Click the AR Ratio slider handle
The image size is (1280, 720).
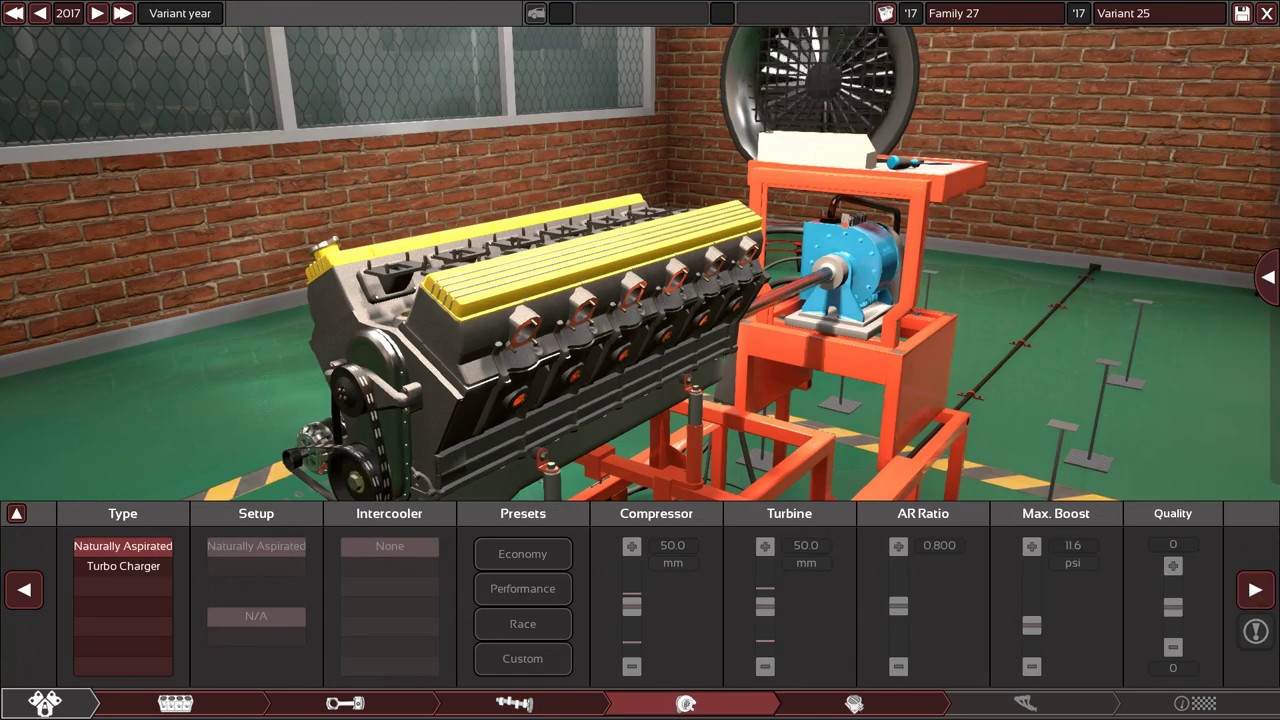click(898, 606)
